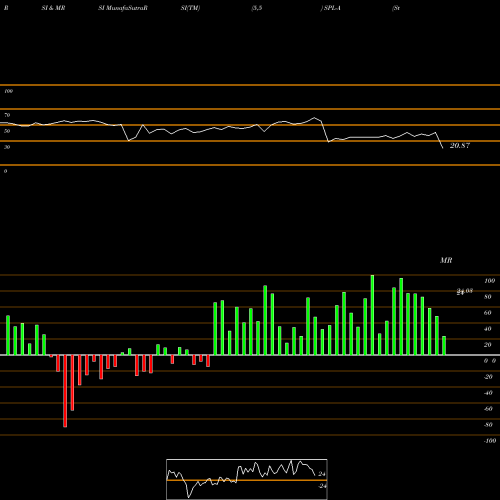Click the 50 level label on RSI axis

tap(7, 131)
